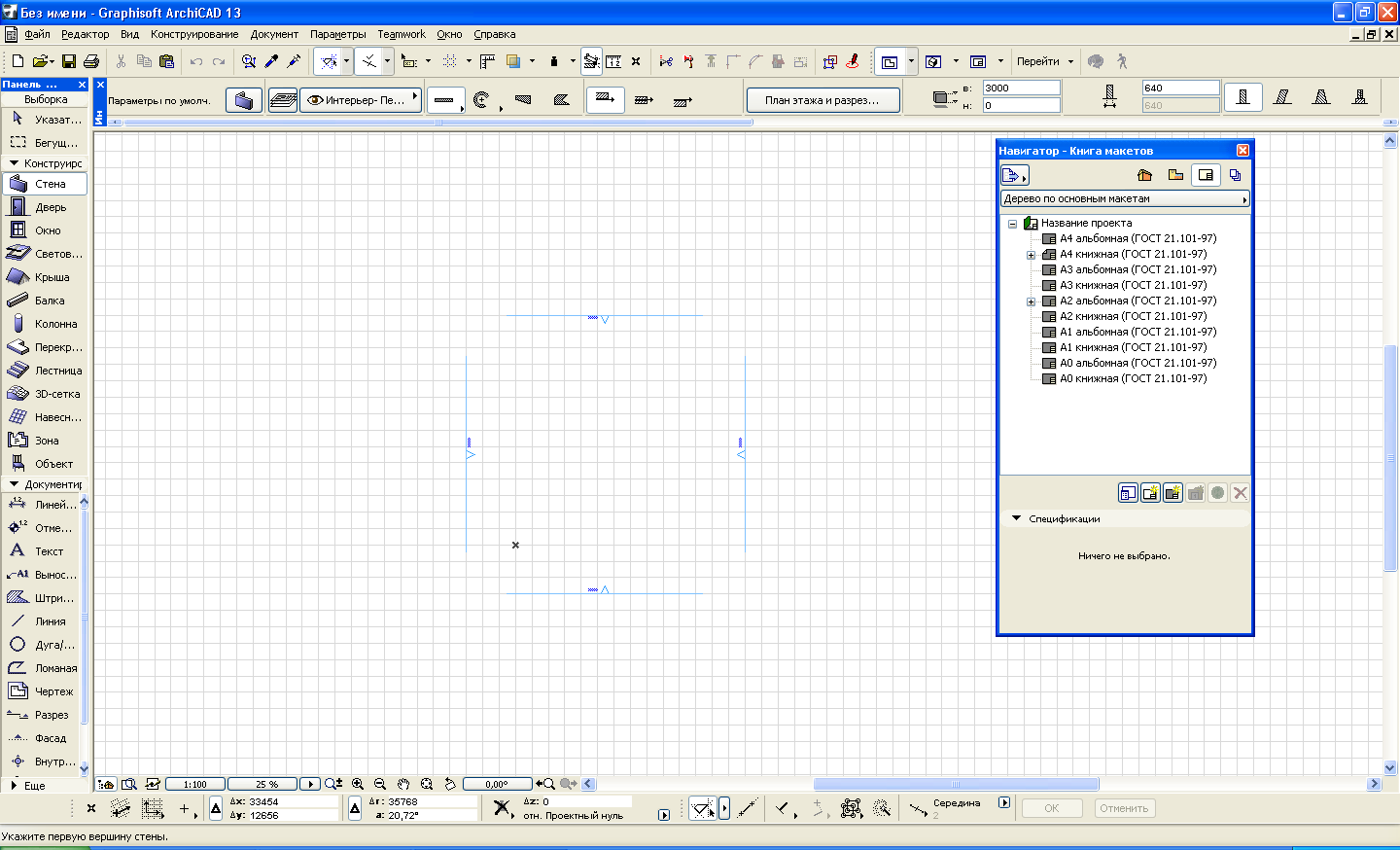Open Publisher icon in Navigator header
Image resolution: width=1400 pixels, height=850 pixels.
1235,175
